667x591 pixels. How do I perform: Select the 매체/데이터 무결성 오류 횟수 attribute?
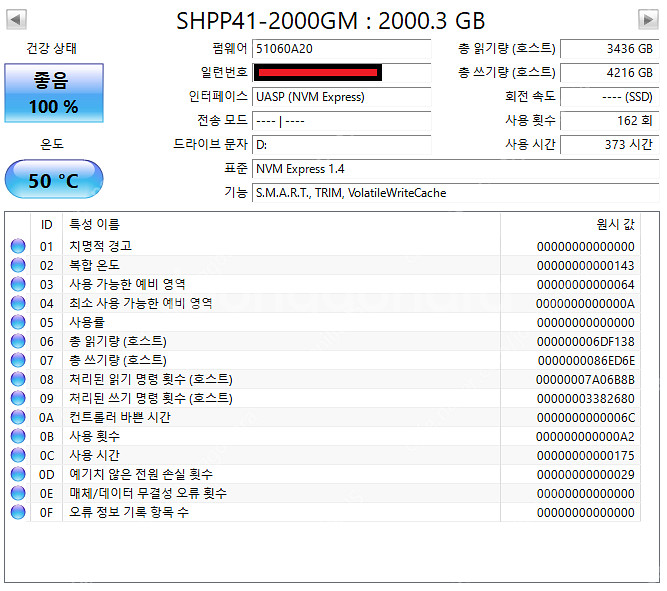pyautogui.click(x=148, y=493)
